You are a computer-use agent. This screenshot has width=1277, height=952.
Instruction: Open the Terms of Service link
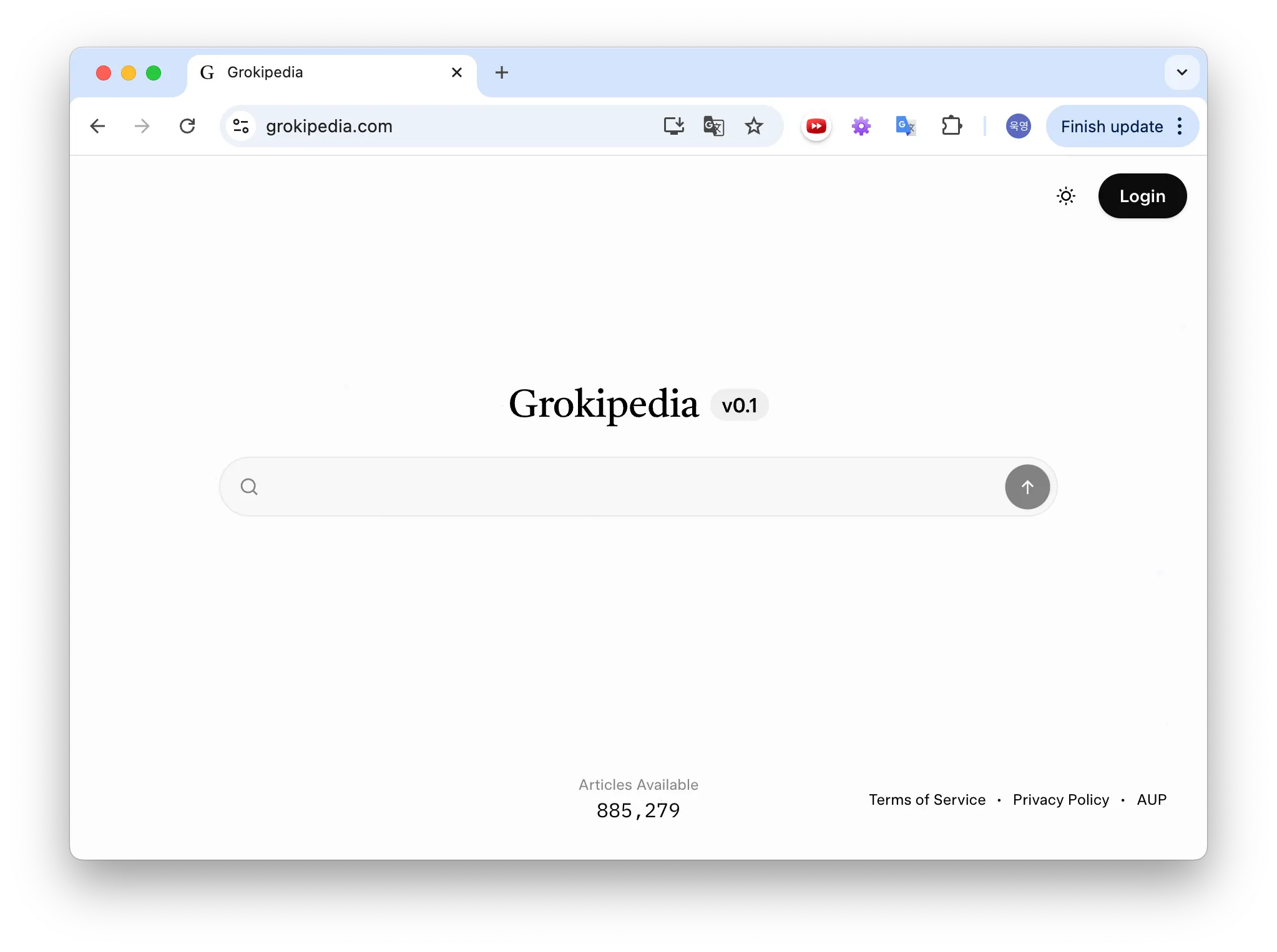click(927, 800)
